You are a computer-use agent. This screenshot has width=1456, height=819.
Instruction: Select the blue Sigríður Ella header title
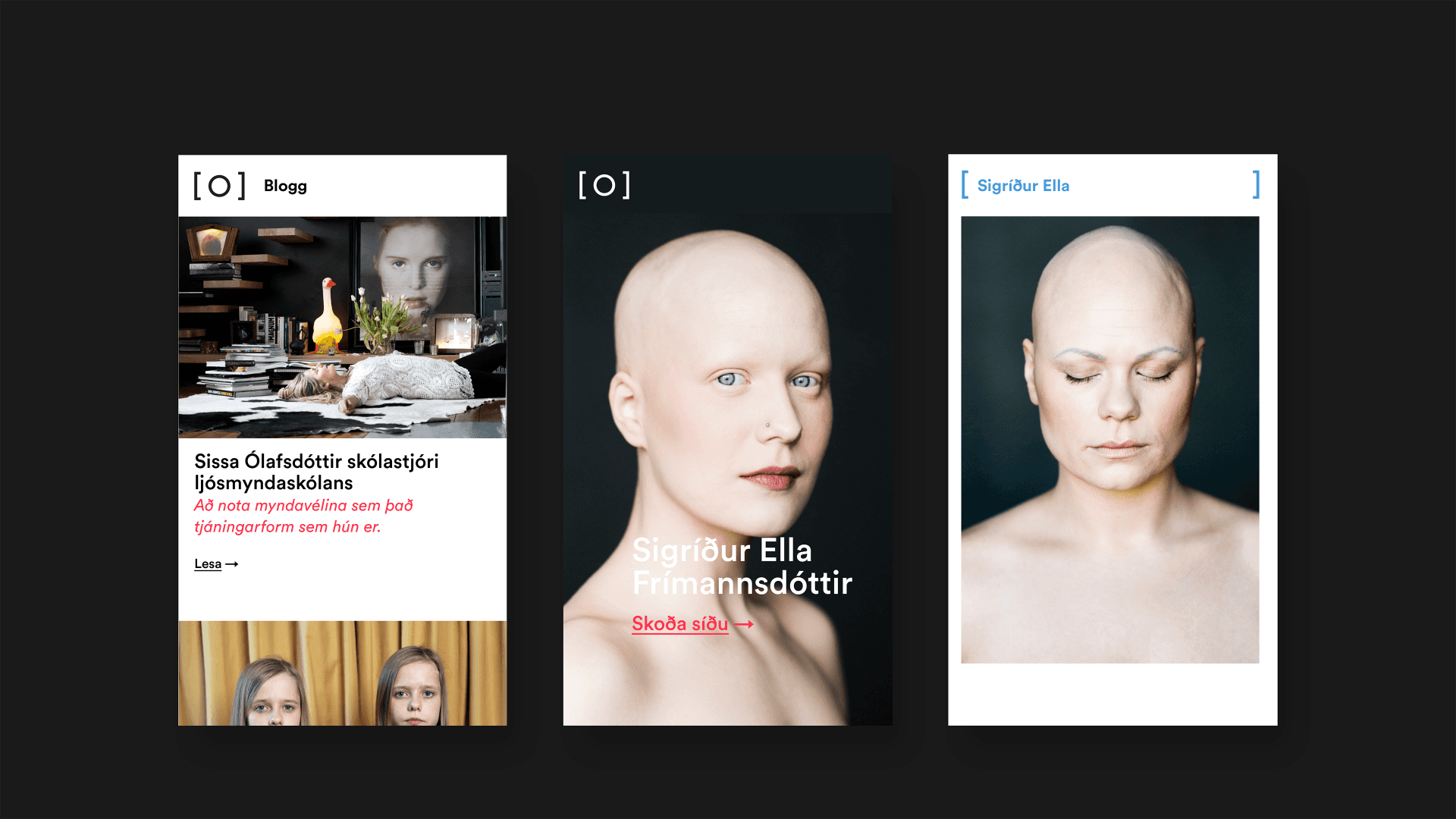pos(1023,186)
